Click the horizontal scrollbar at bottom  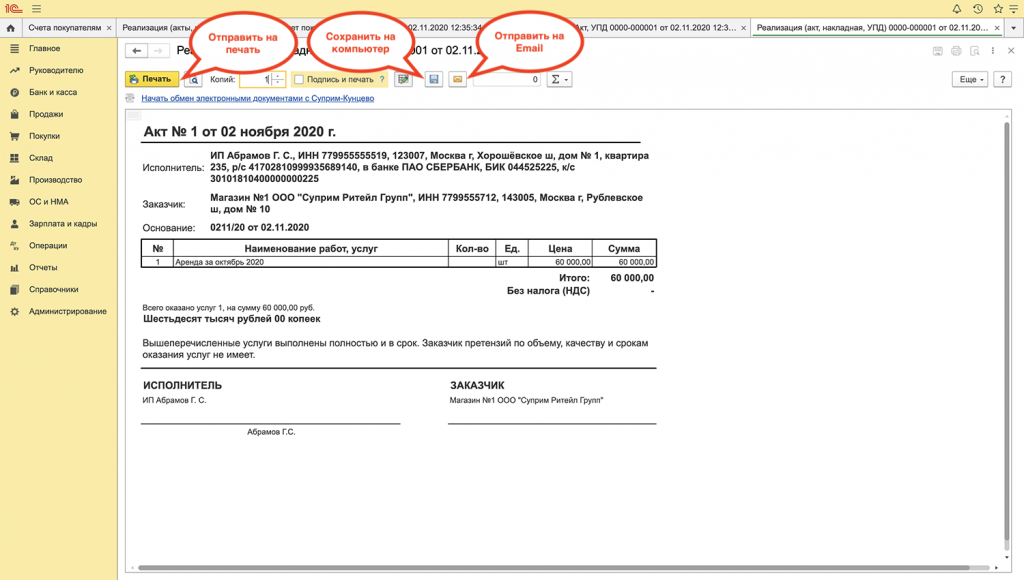tap(563, 568)
